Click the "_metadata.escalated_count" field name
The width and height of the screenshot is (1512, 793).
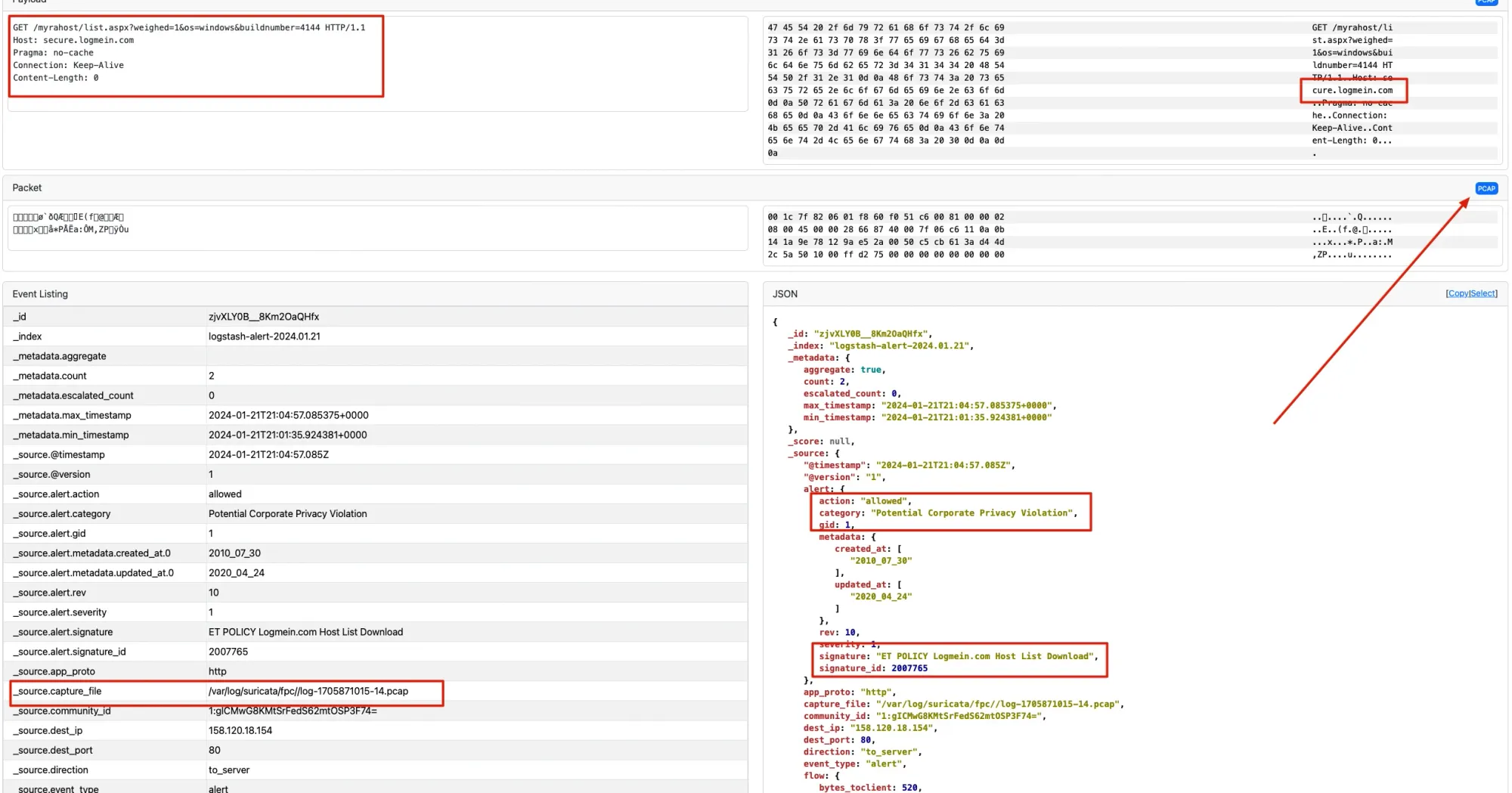[x=73, y=395]
